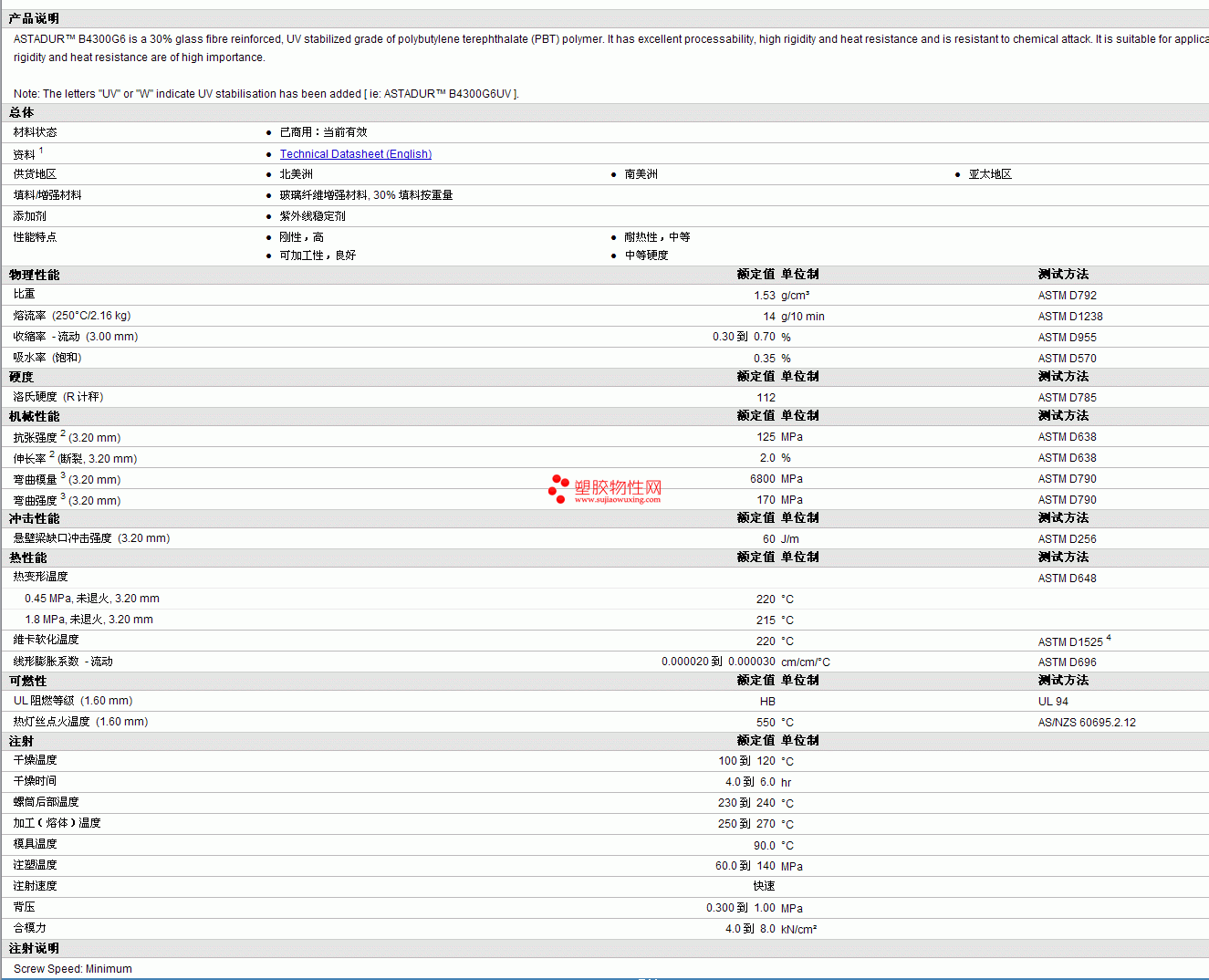Click the density value 1.53
The image size is (1209, 980).
point(765,296)
